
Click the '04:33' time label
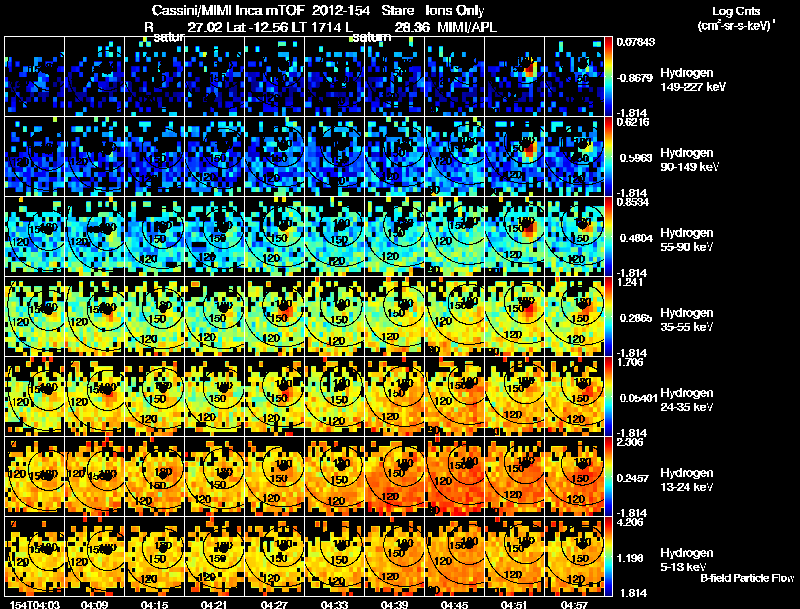pos(335,604)
